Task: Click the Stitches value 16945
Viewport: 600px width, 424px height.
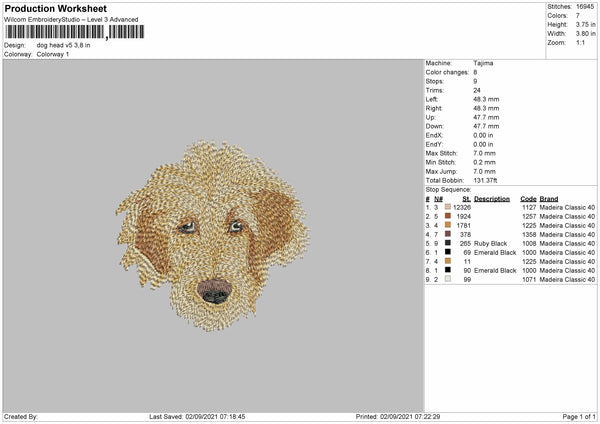Action: point(585,7)
